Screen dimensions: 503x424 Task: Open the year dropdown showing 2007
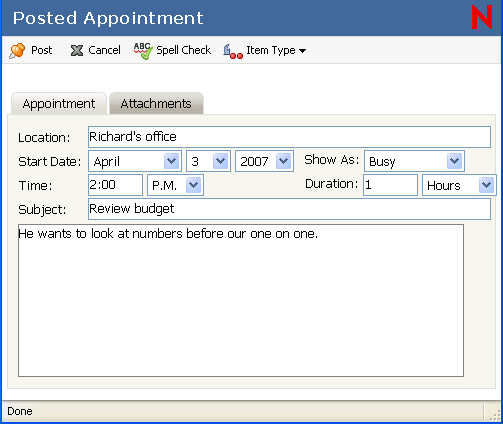pyautogui.click(x=264, y=161)
